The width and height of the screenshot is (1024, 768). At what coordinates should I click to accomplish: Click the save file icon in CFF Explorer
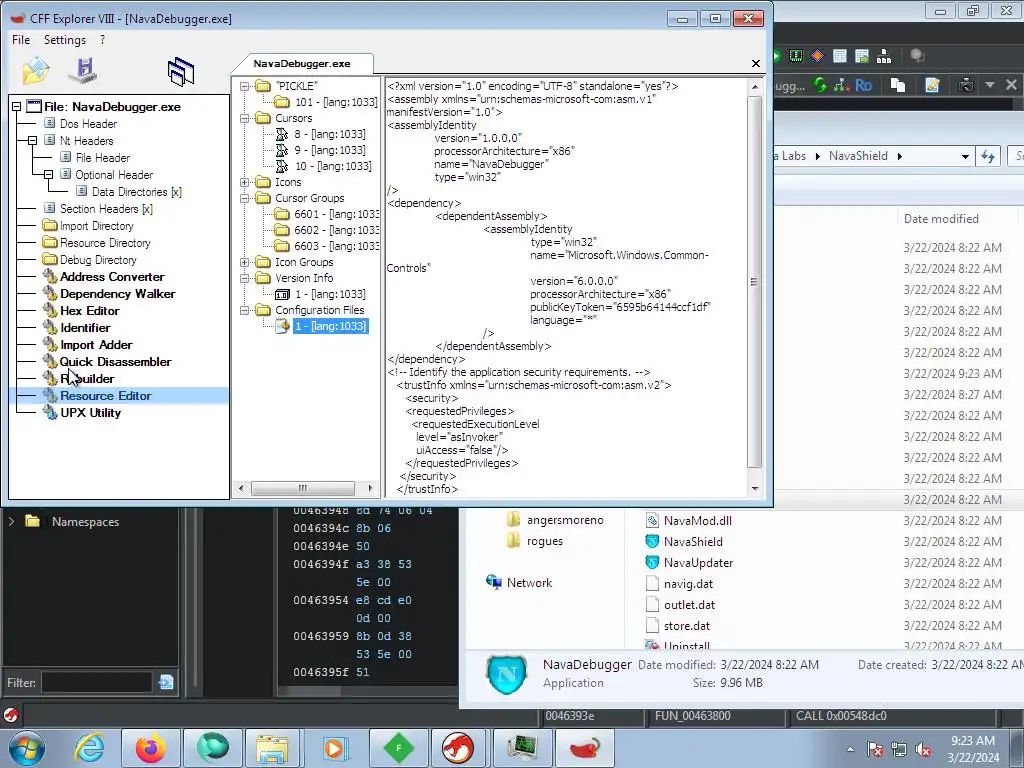click(x=85, y=71)
